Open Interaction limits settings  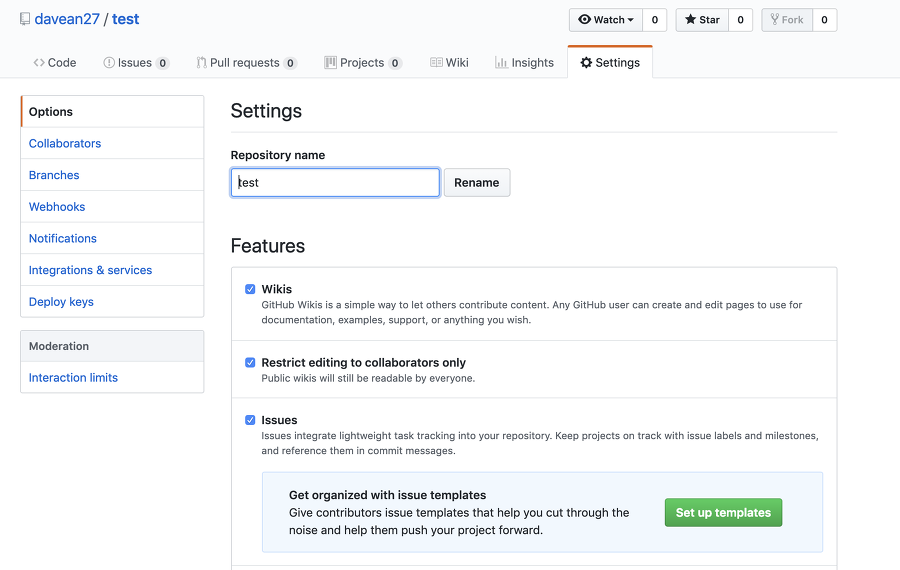[x=112, y=378]
